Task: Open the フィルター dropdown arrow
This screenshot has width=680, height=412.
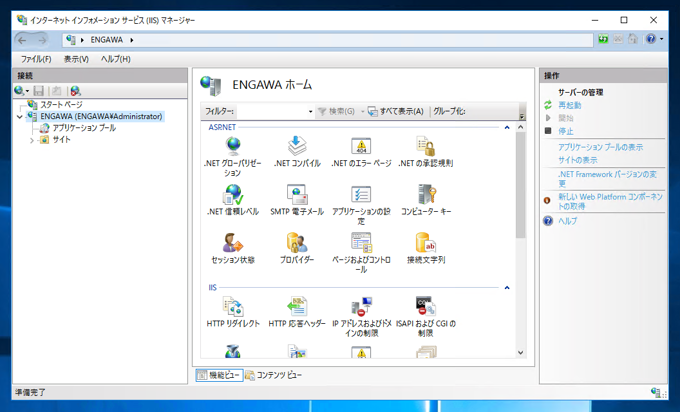Action: (311, 111)
